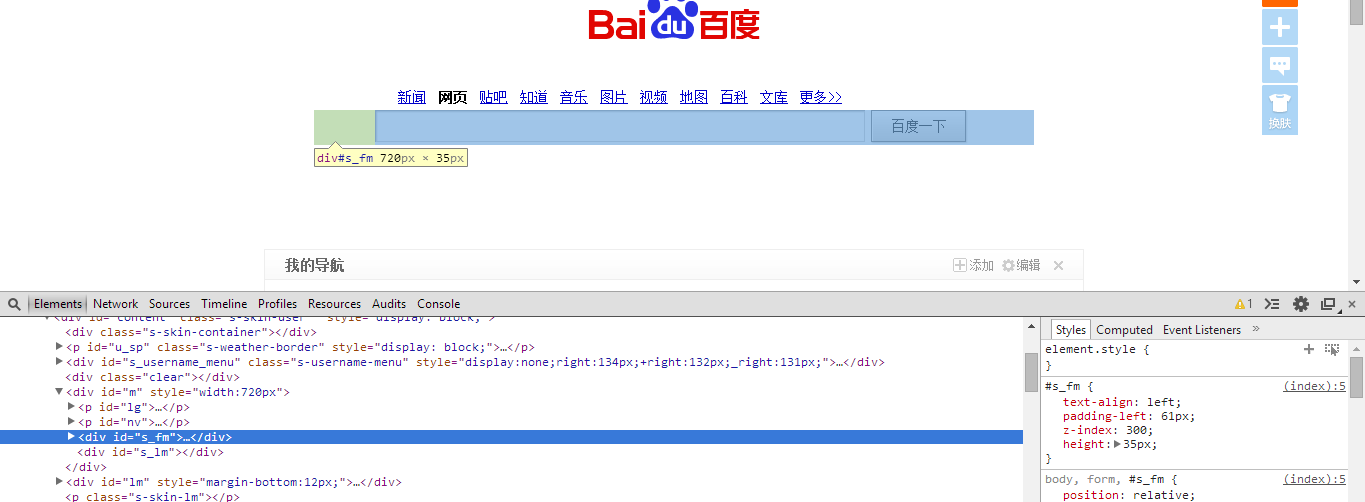Click the 百科 link
This screenshot has height=502, width=1365.
click(x=734, y=97)
